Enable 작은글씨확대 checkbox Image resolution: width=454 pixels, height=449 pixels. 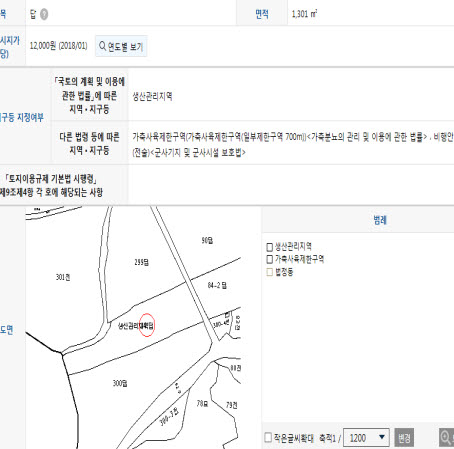(268, 437)
